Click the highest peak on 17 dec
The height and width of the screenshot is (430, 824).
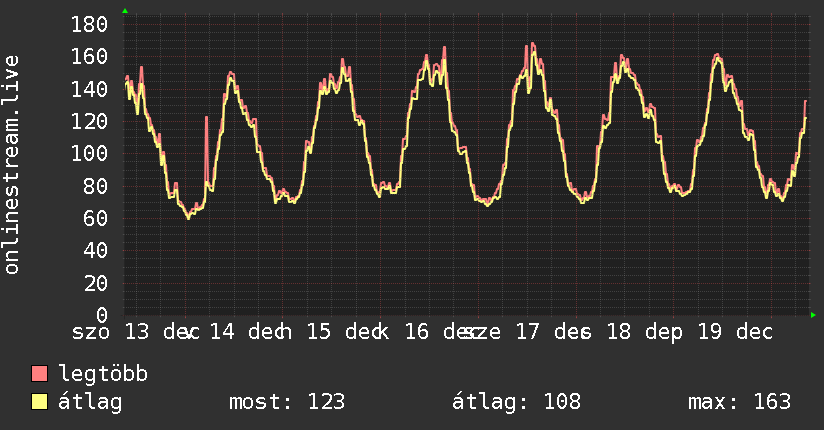(x=533, y=45)
